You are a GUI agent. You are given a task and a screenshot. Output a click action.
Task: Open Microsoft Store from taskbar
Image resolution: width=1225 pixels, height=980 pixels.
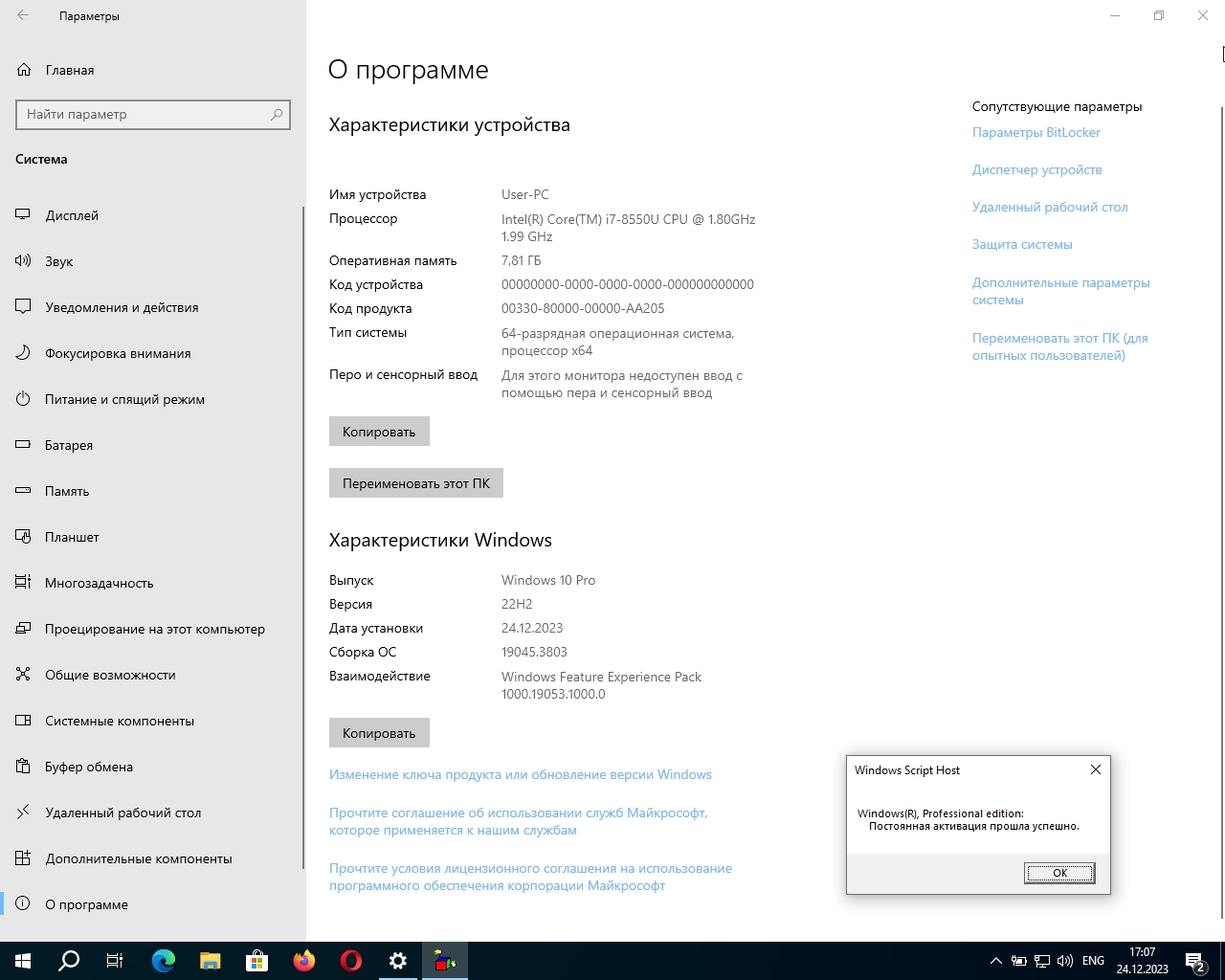tap(257, 961)
